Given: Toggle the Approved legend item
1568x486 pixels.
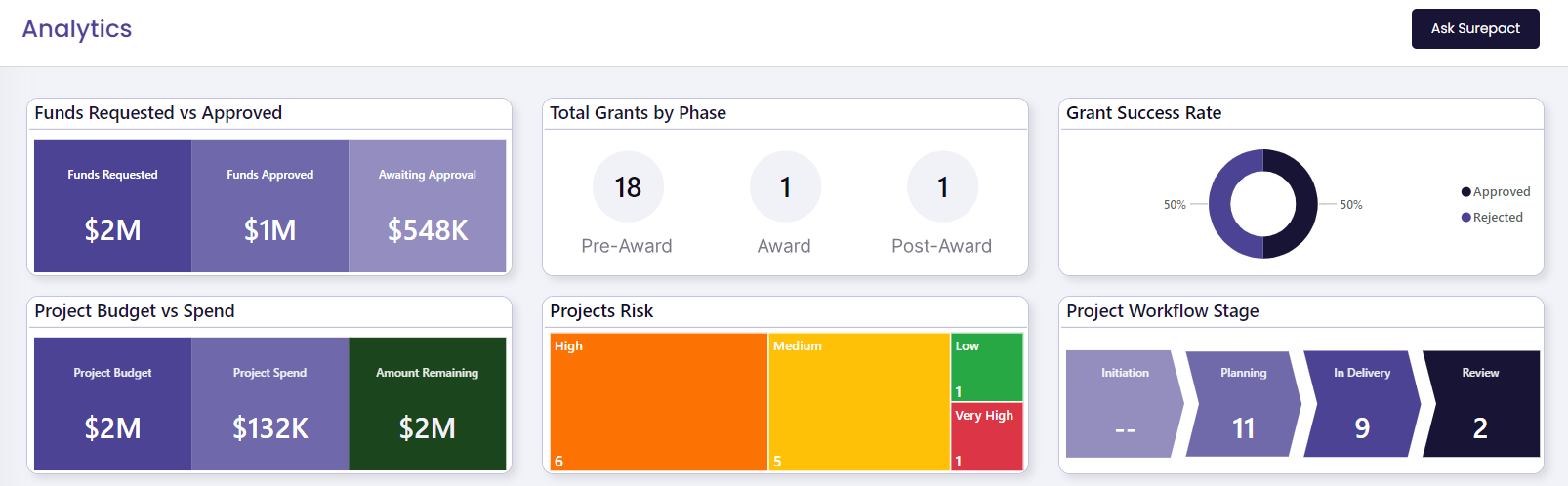Looking at the screenshot, I should coord(1496,192).
